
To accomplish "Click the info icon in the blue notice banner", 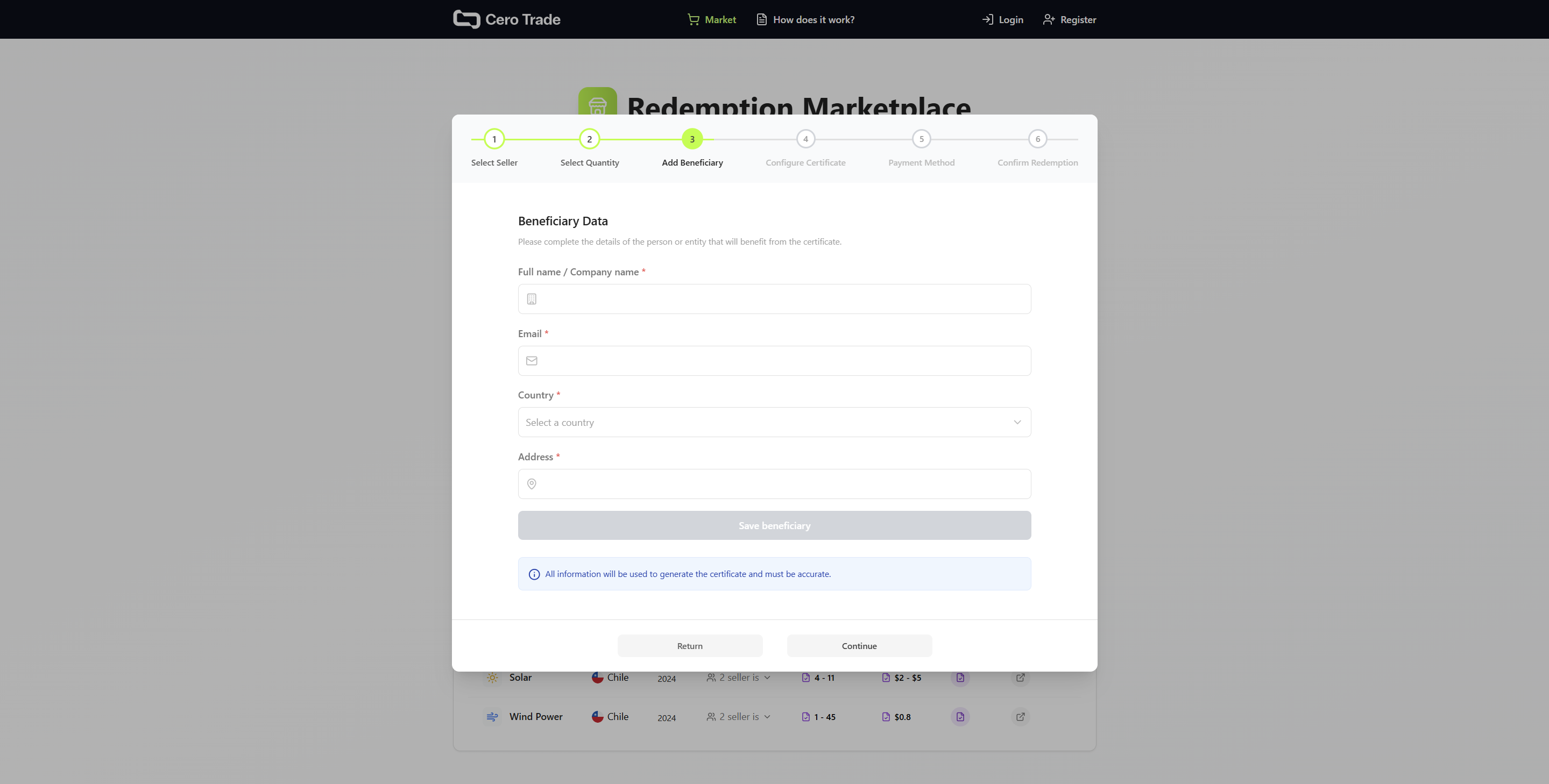I will coord(534,574).
